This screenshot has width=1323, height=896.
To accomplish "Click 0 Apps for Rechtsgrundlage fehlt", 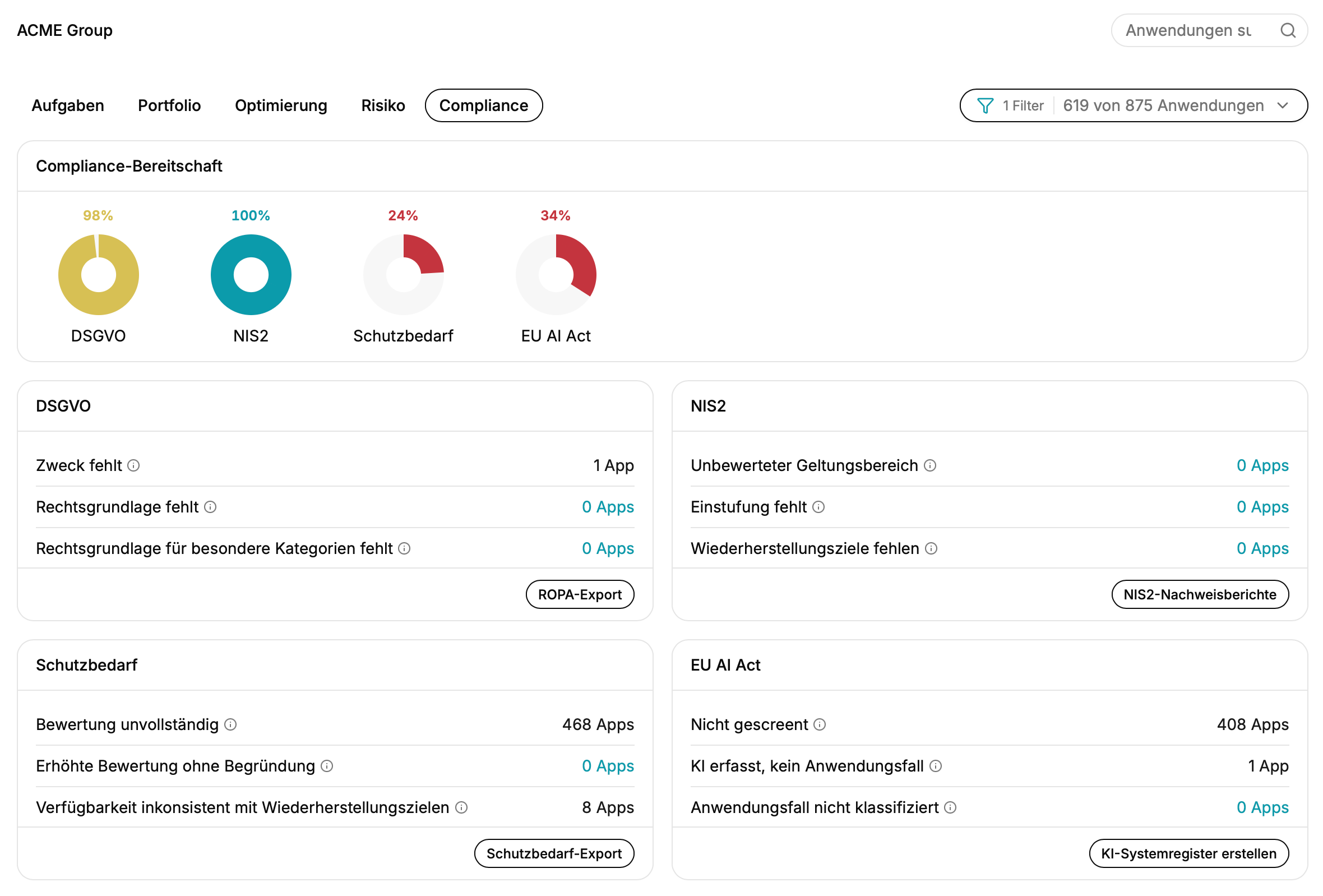I will point(608,507).
